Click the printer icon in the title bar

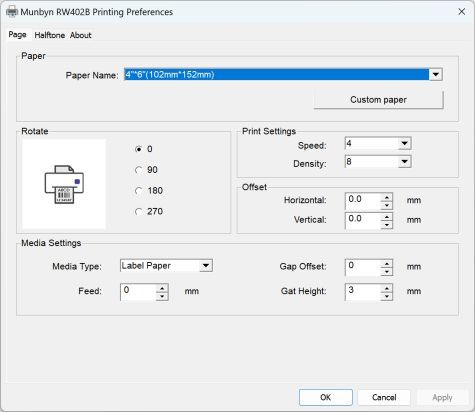click(x=12, y=12)
